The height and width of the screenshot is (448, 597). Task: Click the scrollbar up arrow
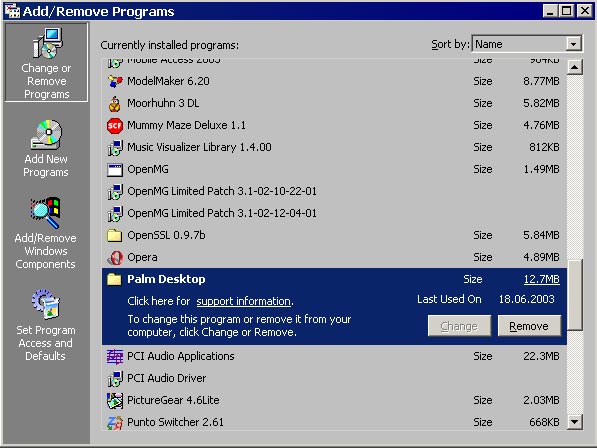point(575,67)
